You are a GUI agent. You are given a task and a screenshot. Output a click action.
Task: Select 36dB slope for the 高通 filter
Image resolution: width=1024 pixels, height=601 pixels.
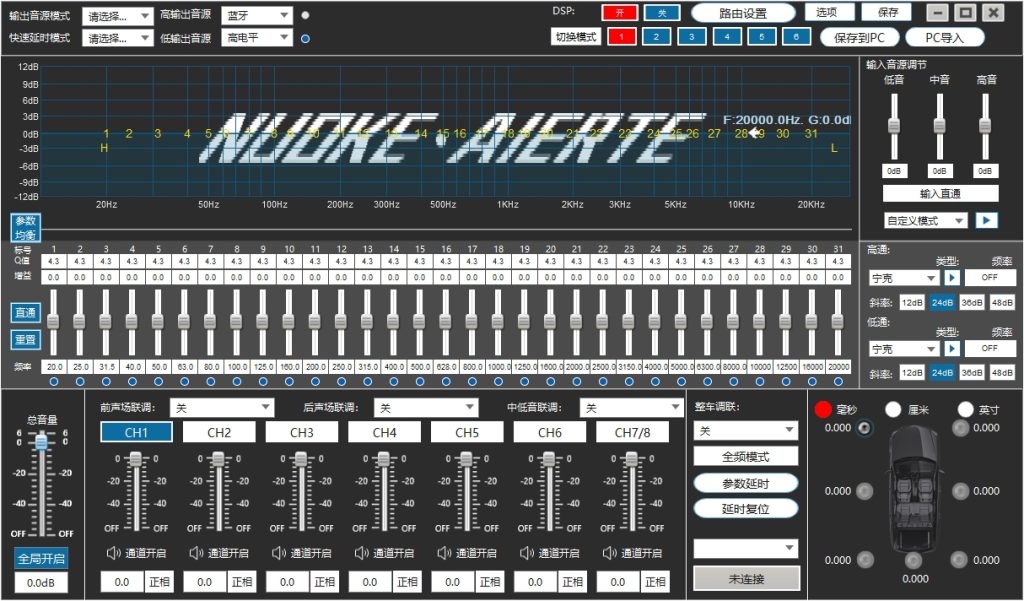pos(972,302)
